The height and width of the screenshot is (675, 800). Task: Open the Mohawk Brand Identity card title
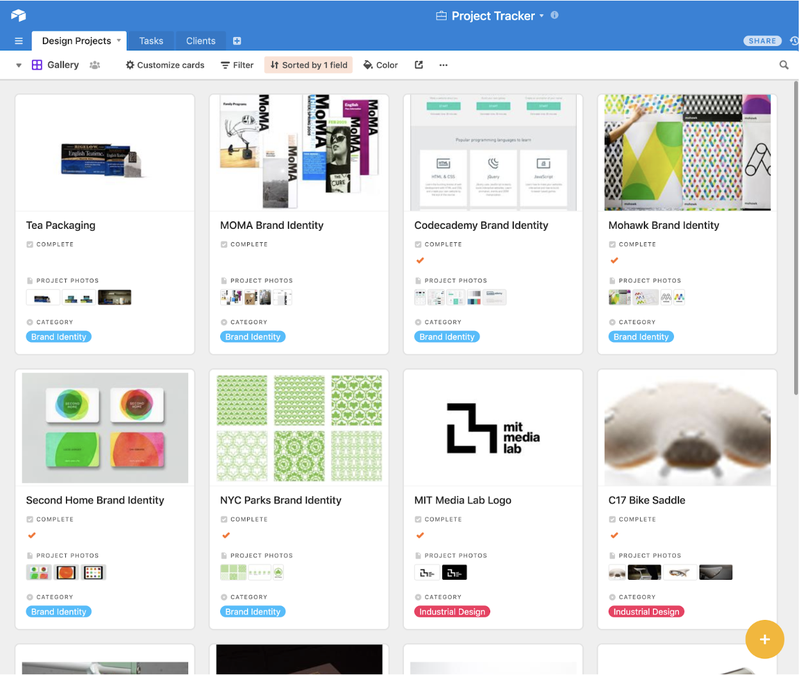663,225
